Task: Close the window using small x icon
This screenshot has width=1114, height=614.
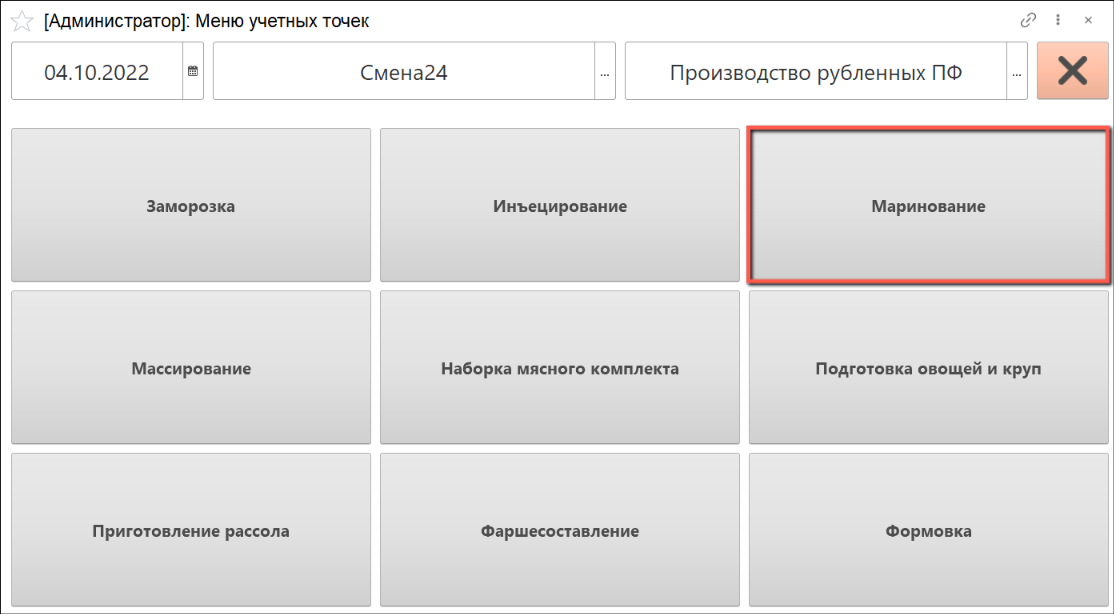Action: pyautogui.click(x=1088, y=20)
